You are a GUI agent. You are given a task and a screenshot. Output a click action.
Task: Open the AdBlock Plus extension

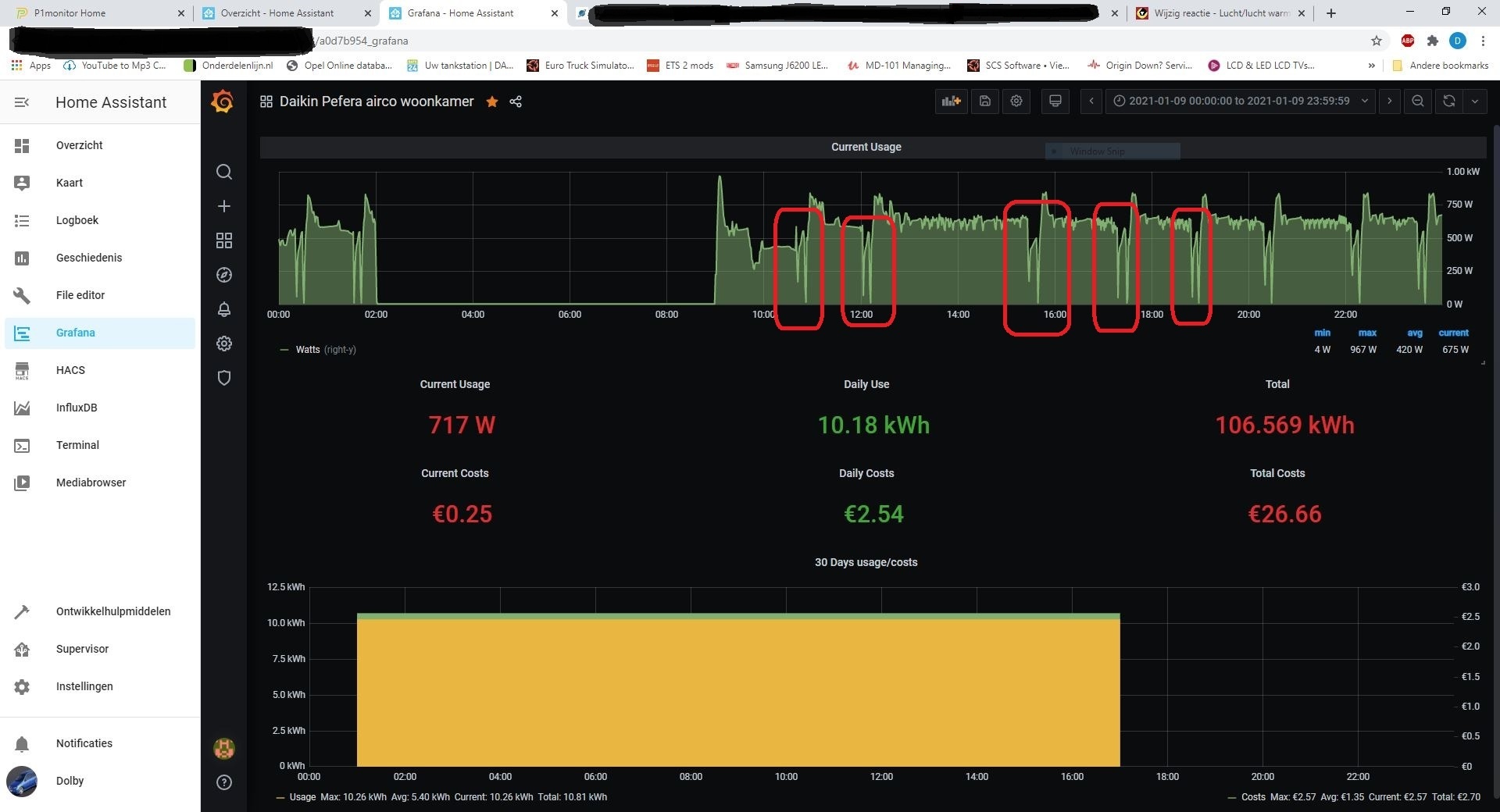pos(1408,41)
